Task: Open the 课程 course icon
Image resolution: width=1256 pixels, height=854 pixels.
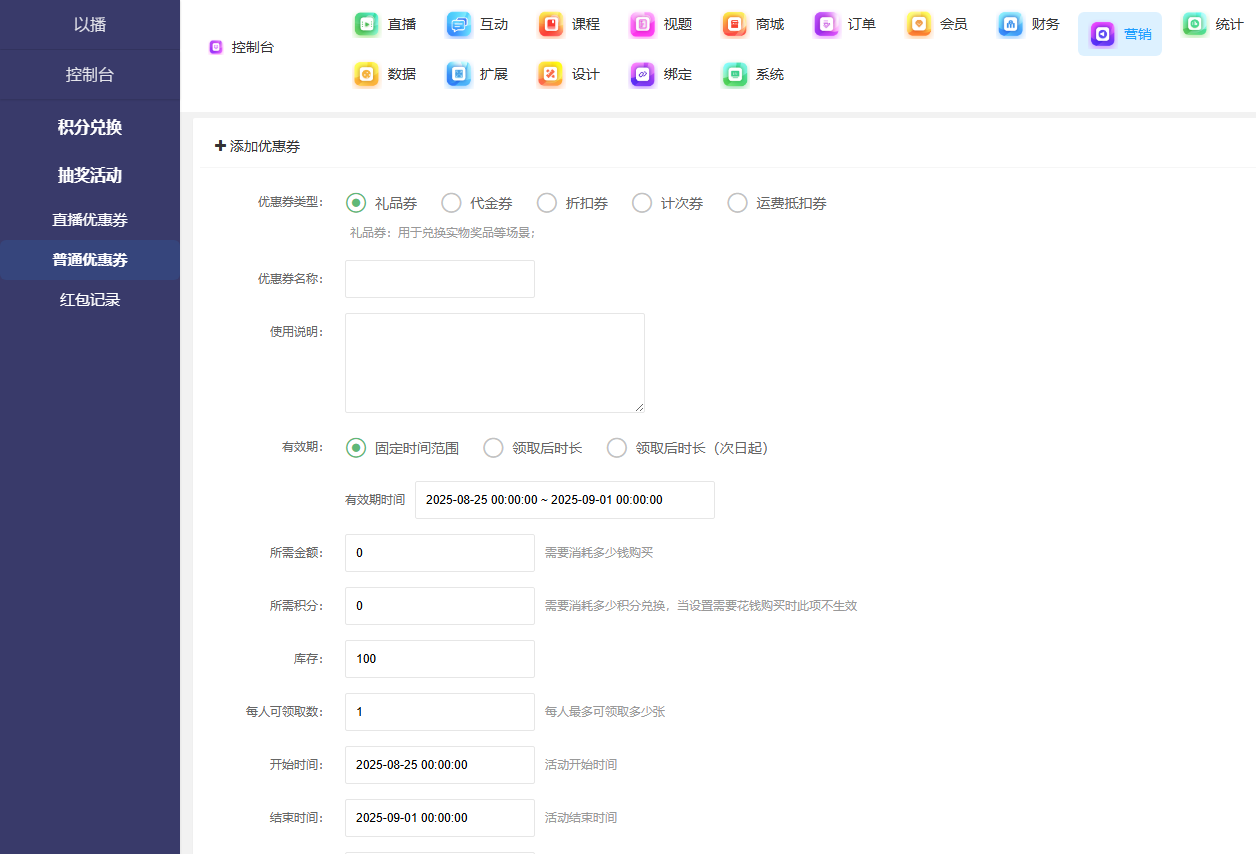Action: [x=551, y=24]
